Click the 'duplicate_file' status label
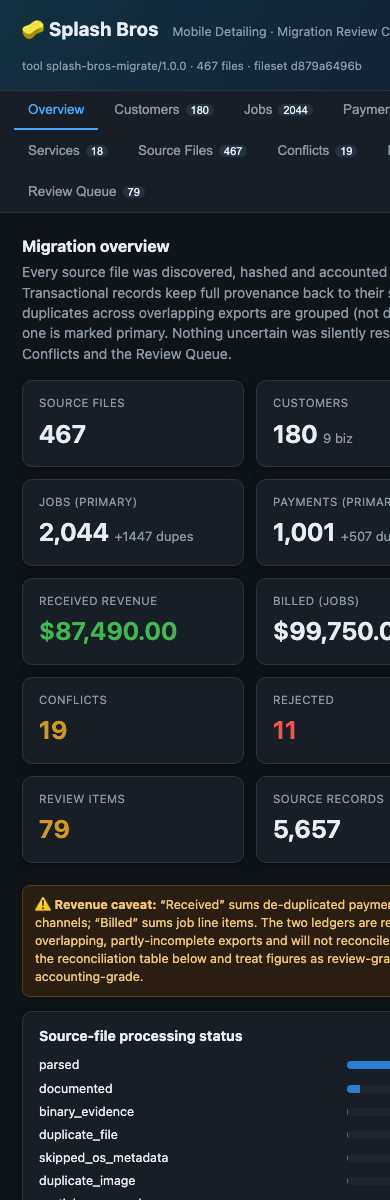The width and height of the screenshot is (390, 1200). (x=79, y=1134)
